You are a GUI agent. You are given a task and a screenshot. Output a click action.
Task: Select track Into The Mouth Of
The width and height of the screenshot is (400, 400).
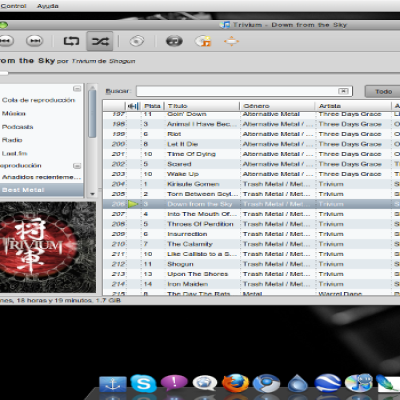251,214
